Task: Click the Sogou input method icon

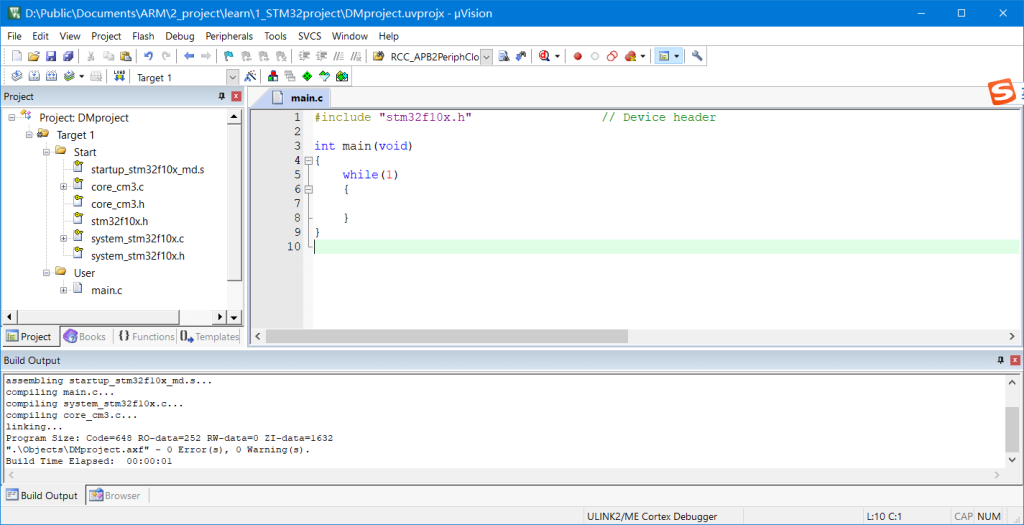Action: (x=1002, y=92)
